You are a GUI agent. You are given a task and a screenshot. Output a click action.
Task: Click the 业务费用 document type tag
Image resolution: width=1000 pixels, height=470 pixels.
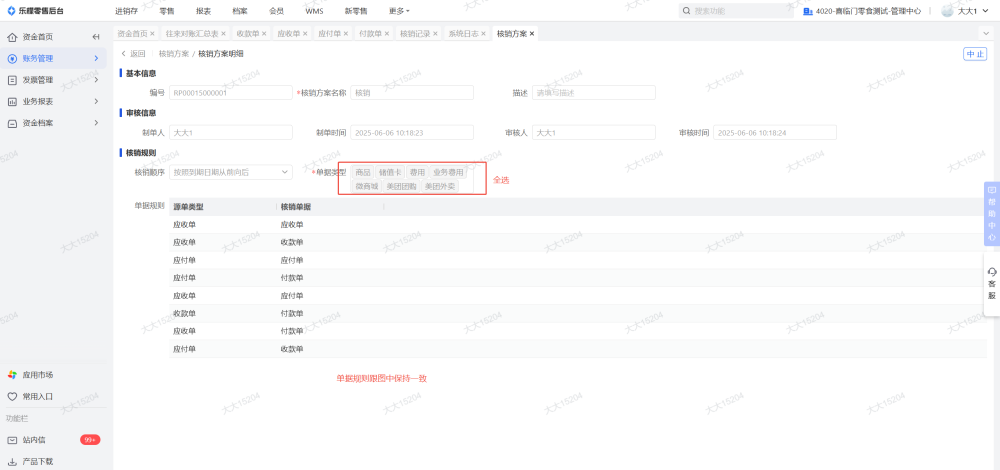pyautogui.click(x=448, y=172)
